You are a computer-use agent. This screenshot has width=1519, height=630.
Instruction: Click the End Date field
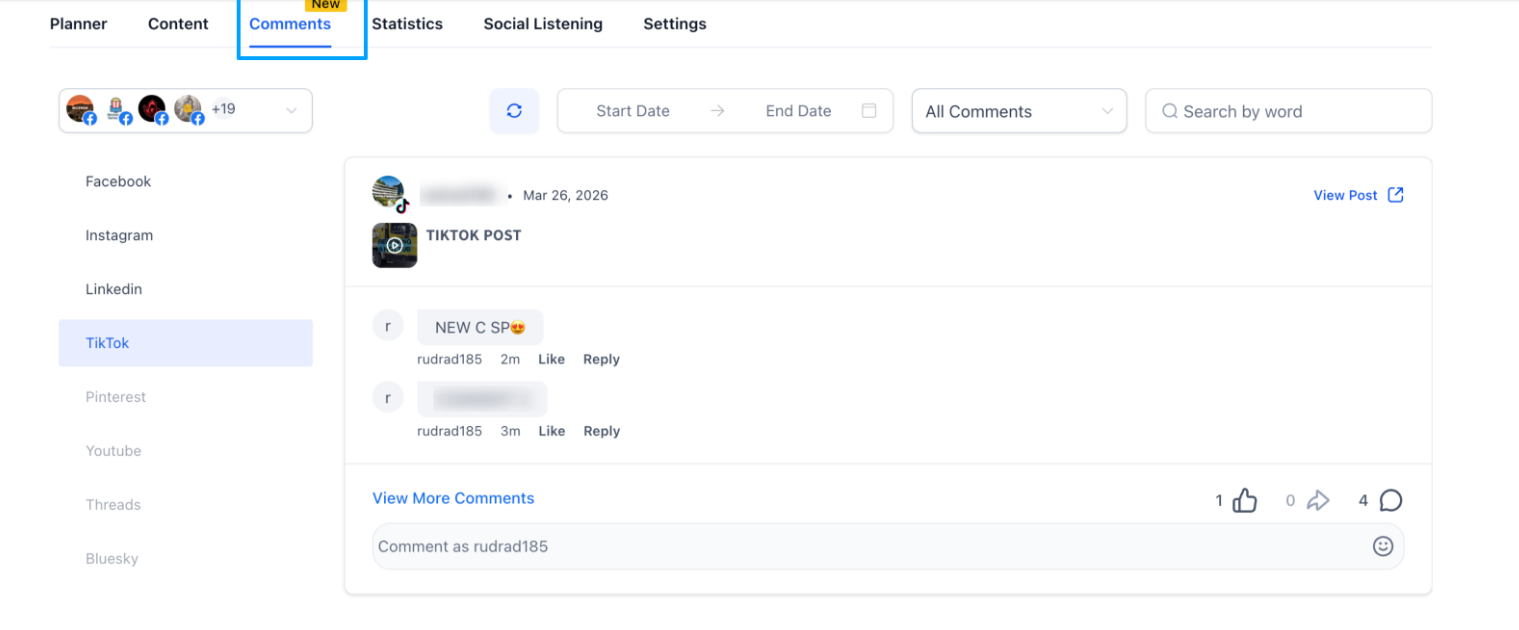tap(798, 111)
